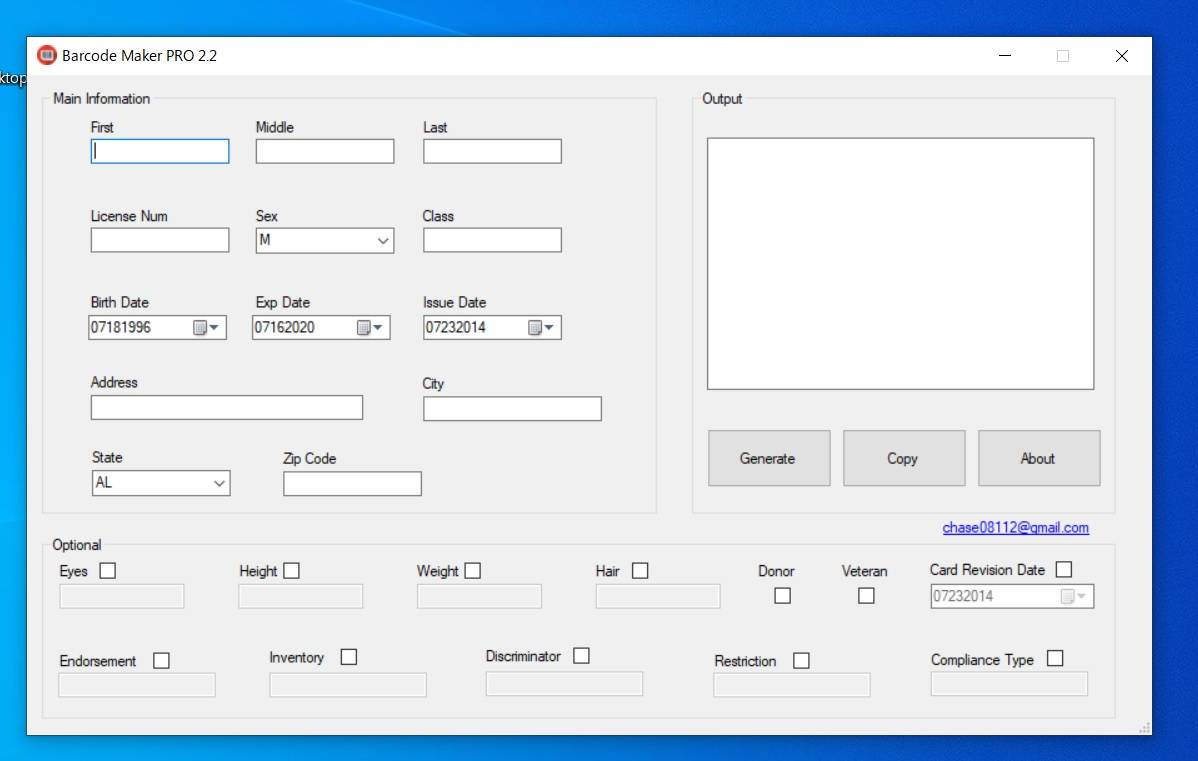This screenshot has width=1198, height=761.
Task: Open the State dropdown showing AL
Action: [221, 483]
